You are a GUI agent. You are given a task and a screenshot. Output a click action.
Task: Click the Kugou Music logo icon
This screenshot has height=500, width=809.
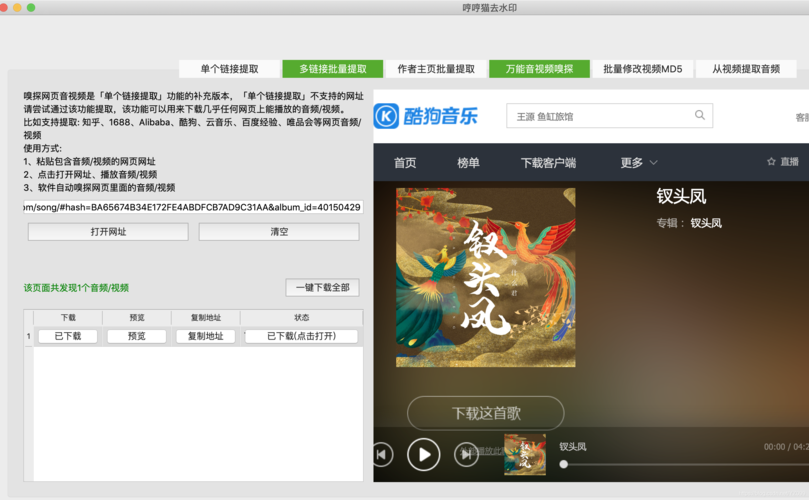click(386, 116)
